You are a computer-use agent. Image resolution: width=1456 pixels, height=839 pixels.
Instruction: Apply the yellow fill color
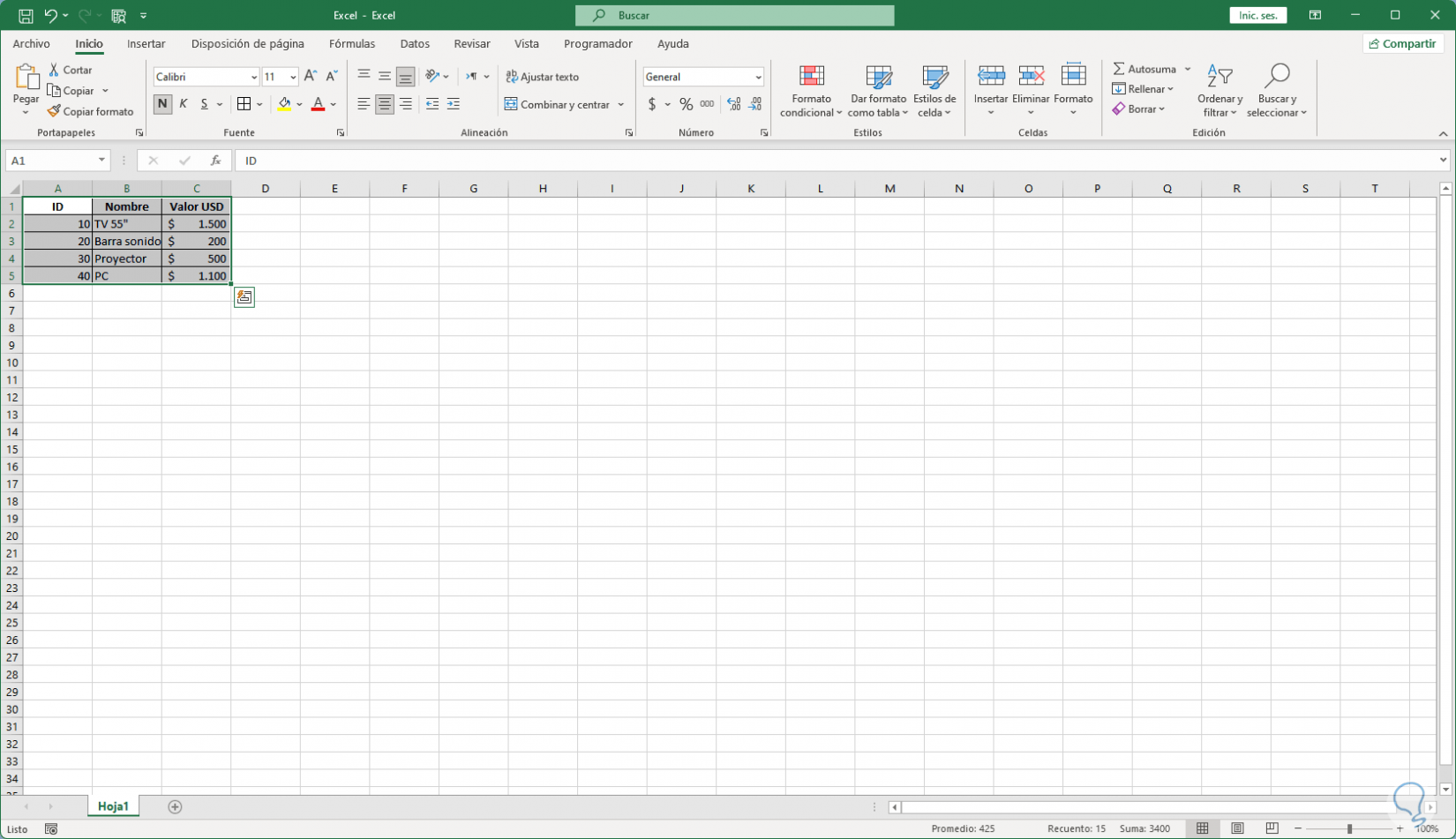pyautogui.click(x=284, y=104)
